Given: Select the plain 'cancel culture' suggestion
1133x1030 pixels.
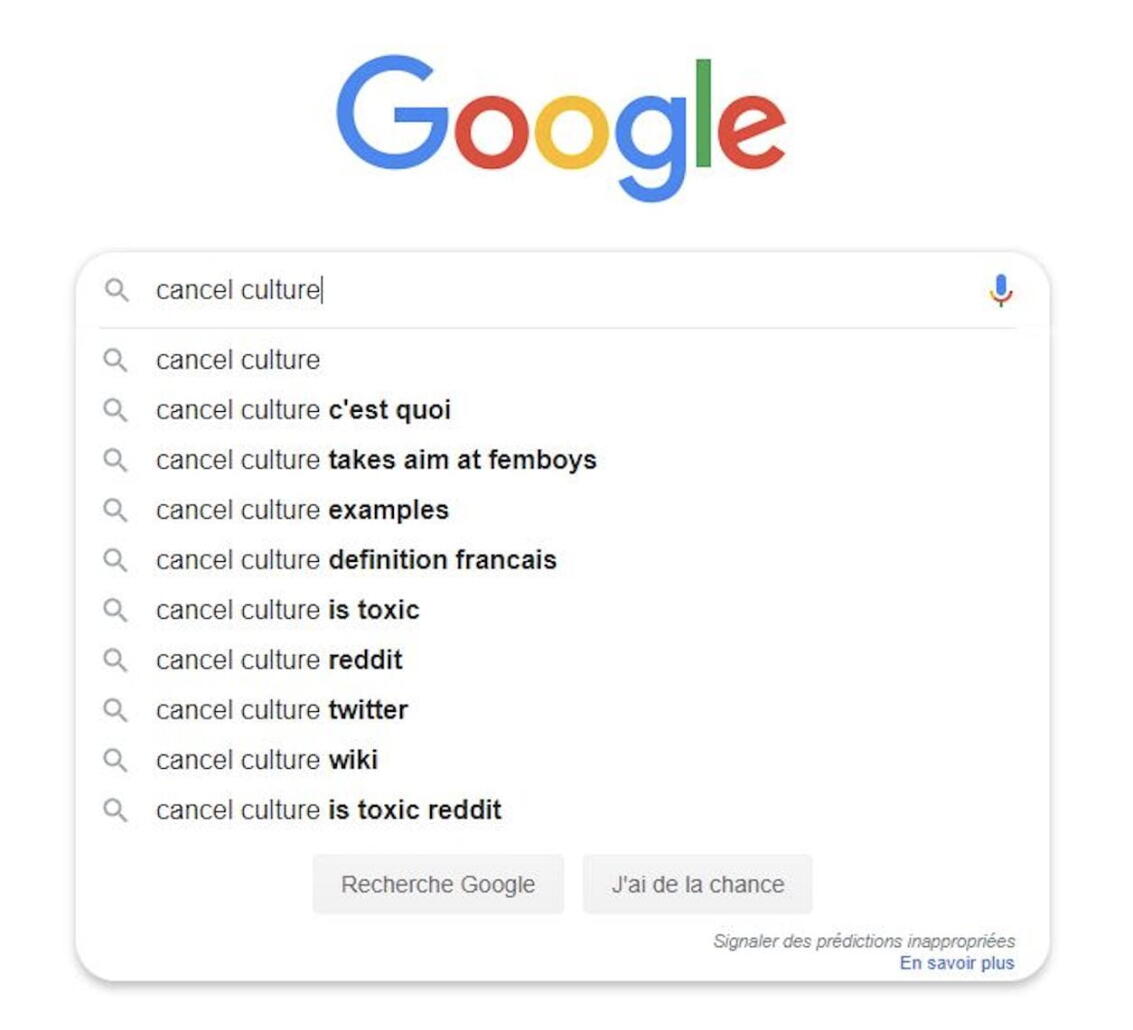Looking at the screenshot, I should pyautogui.click(x=238, y=360).
